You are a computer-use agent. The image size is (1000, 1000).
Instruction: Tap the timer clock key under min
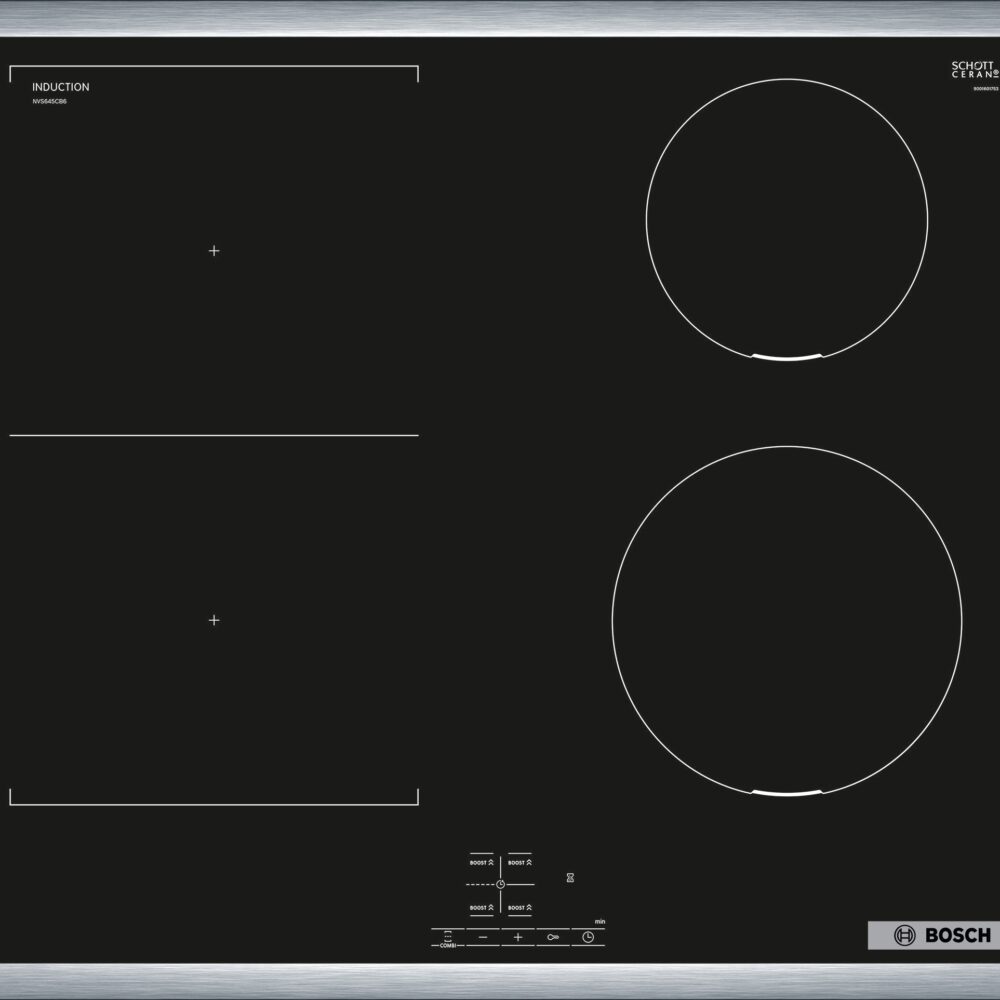(x=588, y=937)
